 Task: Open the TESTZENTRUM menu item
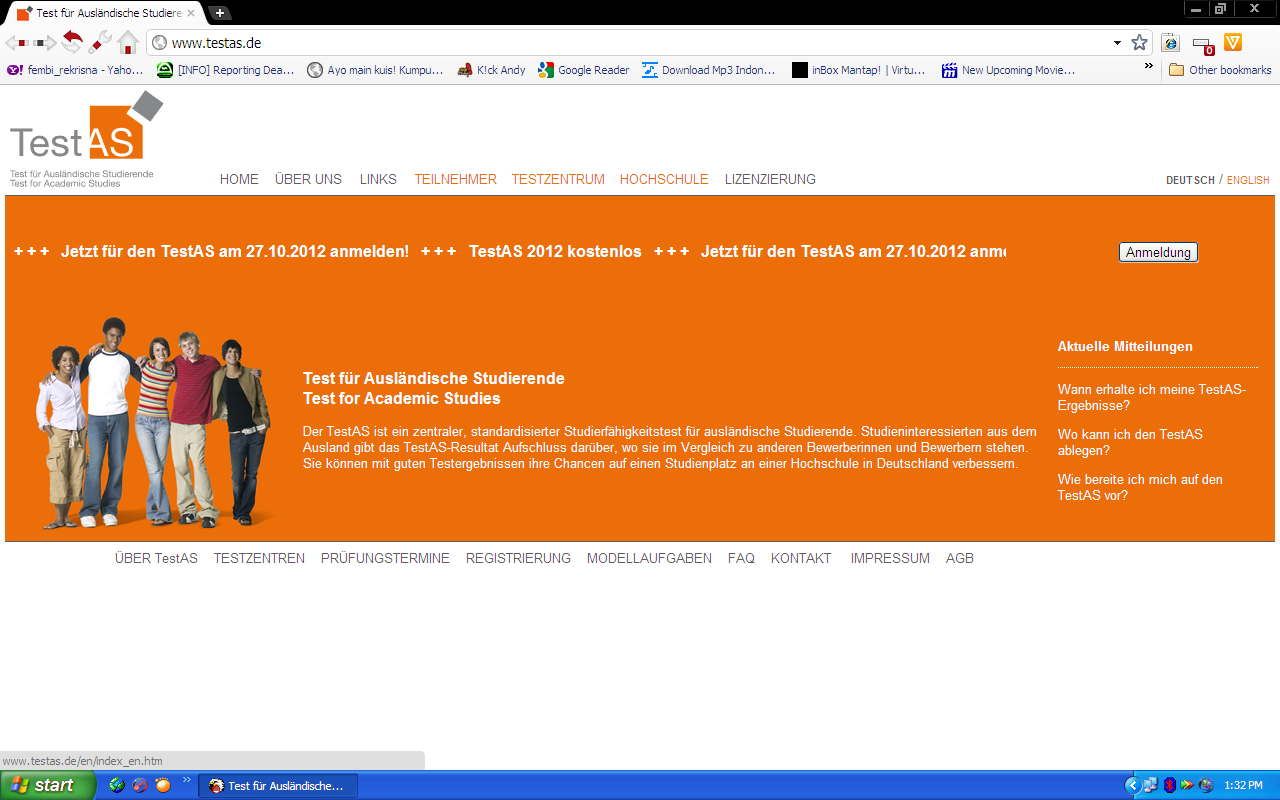pyautogui.click(x=558, y=180)
